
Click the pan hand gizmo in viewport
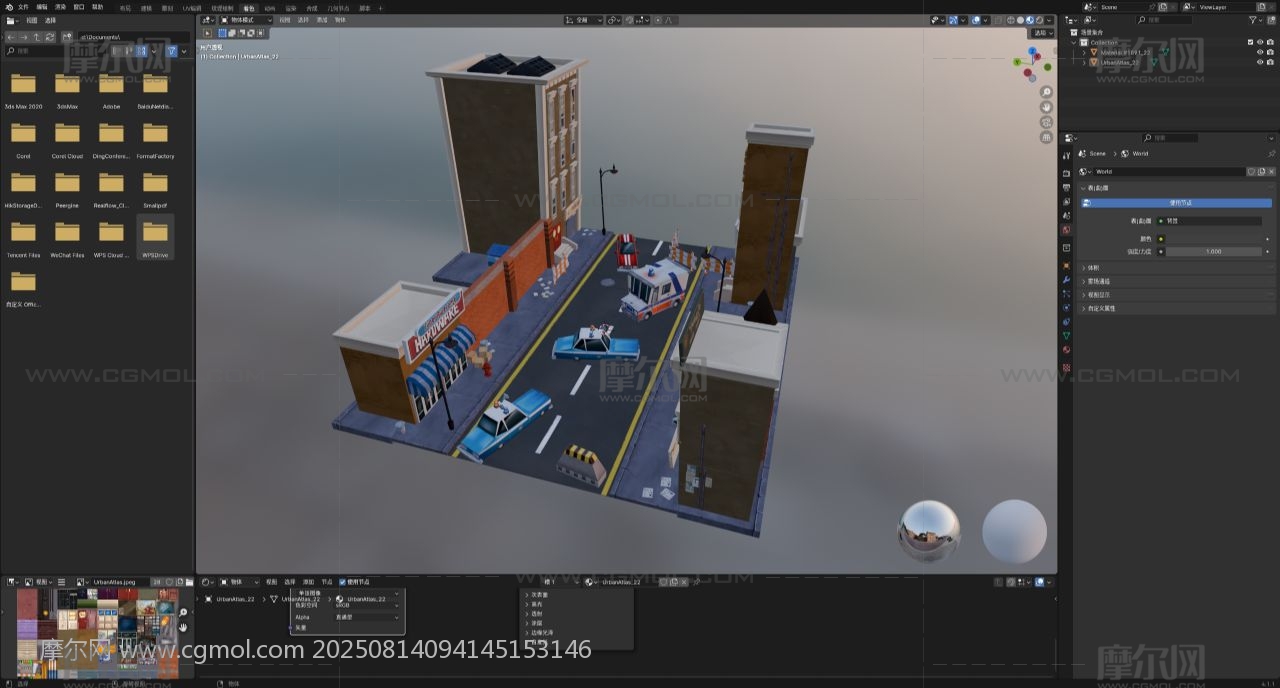(x=1046, y=107)
